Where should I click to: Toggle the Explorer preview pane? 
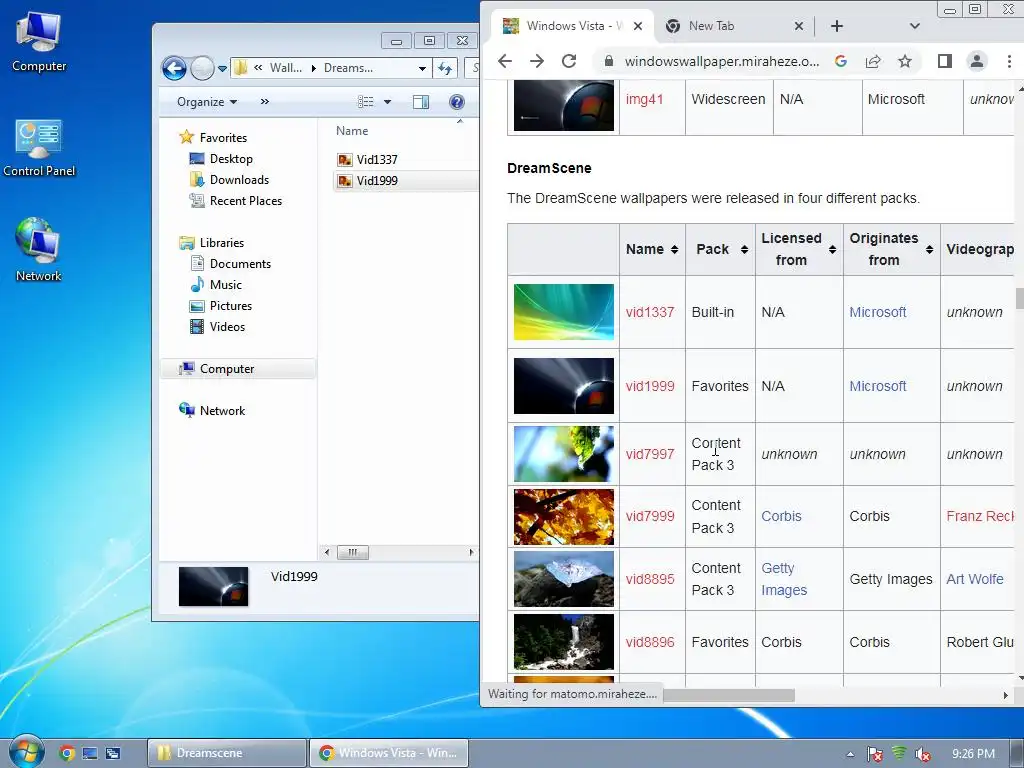[421, 102]
